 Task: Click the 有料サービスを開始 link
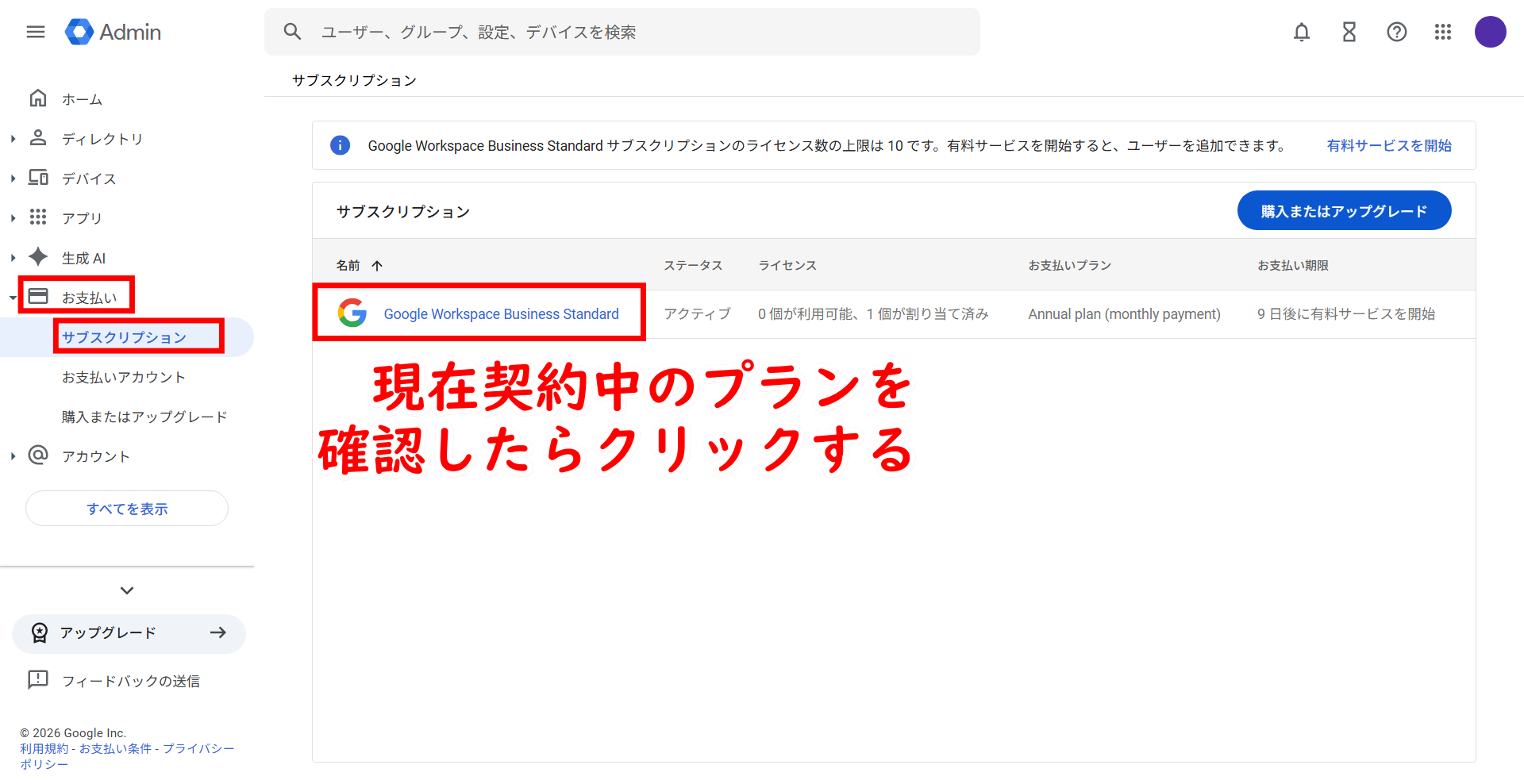point(1389,145)
